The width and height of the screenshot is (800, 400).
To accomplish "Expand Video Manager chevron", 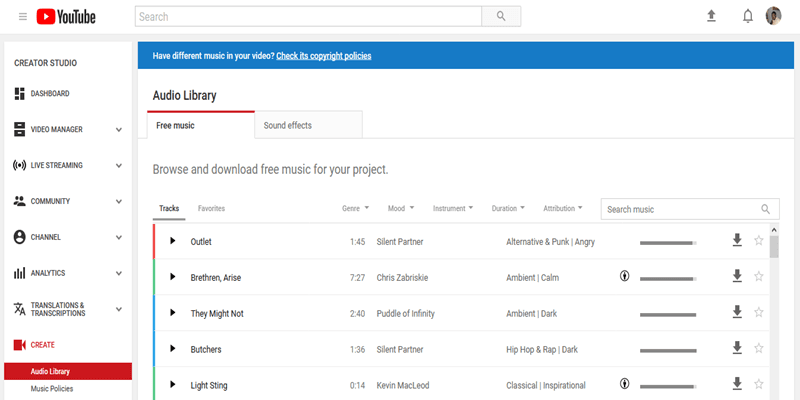I will 119,130.
